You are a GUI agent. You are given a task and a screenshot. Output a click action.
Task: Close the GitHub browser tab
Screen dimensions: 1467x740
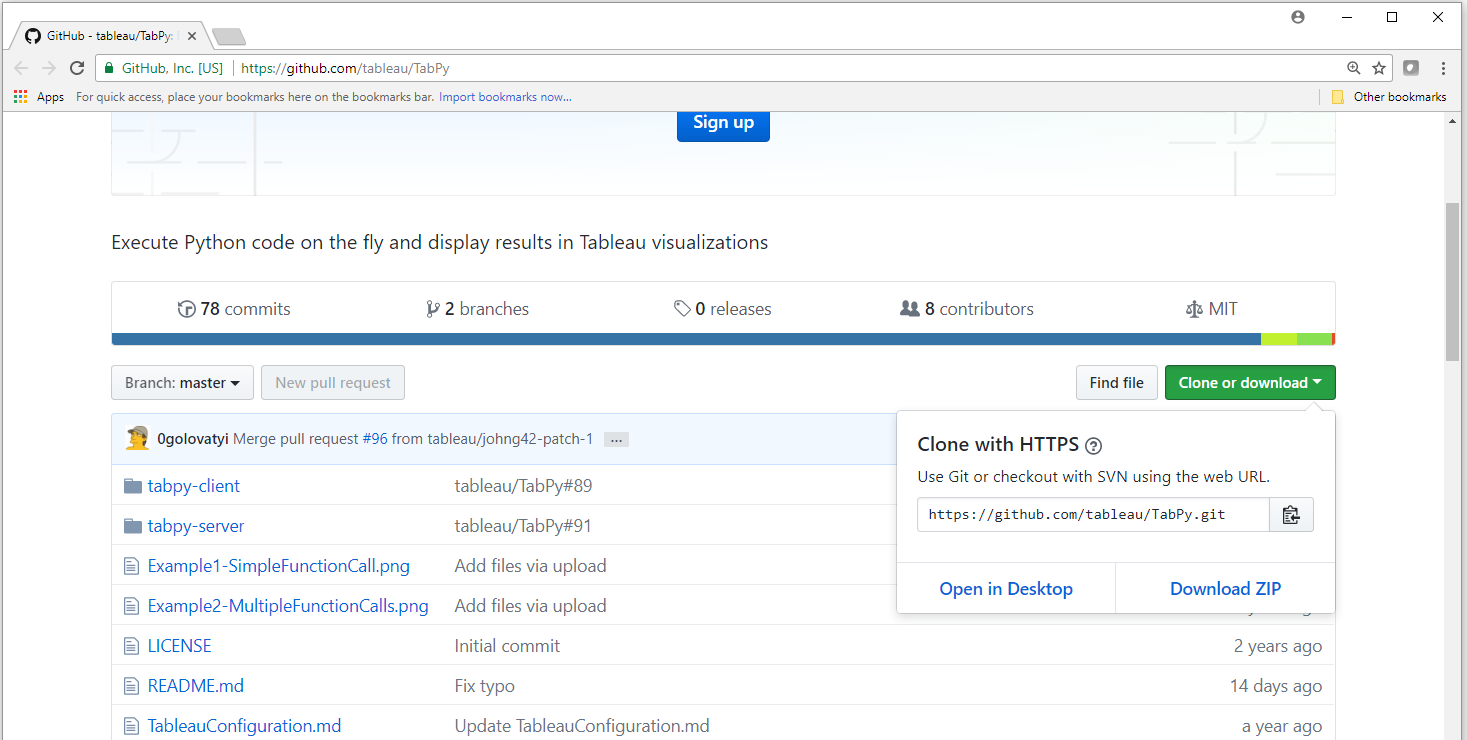point(191,36)
